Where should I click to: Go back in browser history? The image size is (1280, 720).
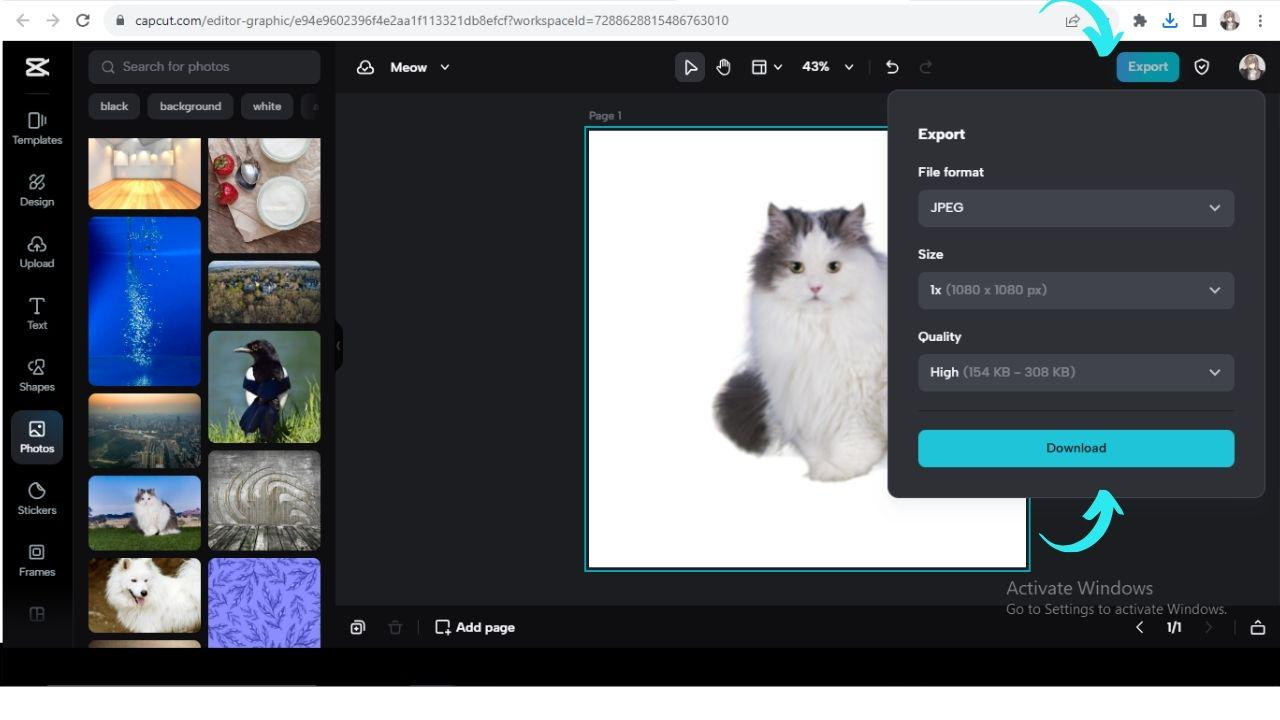(23, 20)
